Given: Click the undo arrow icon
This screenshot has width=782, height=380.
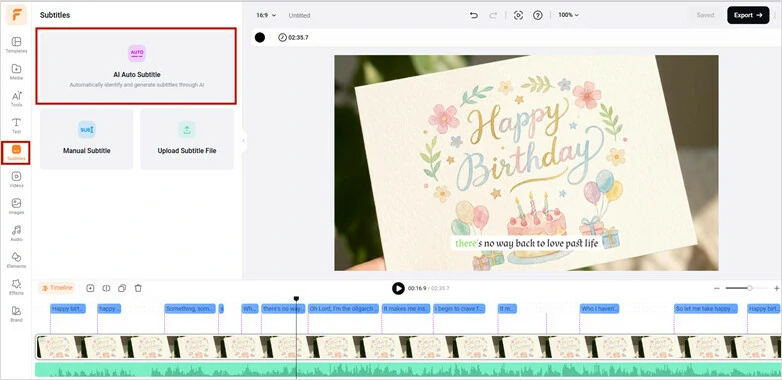Looking at the screenshot, I should click(x=474, y=15).
